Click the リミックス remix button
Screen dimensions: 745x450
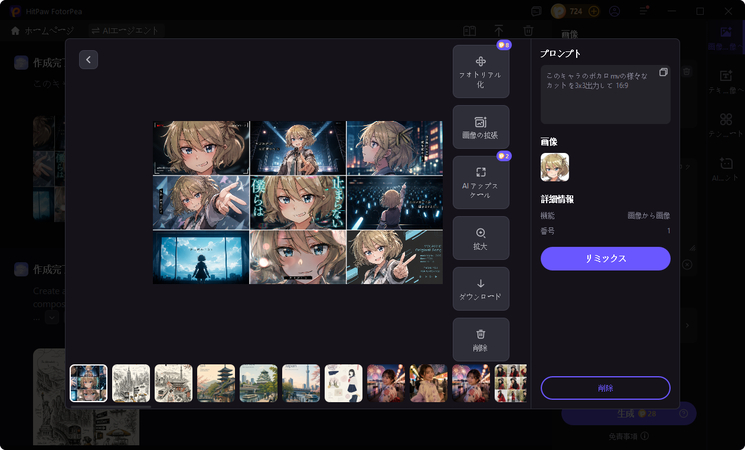click(x=605, y=259)
